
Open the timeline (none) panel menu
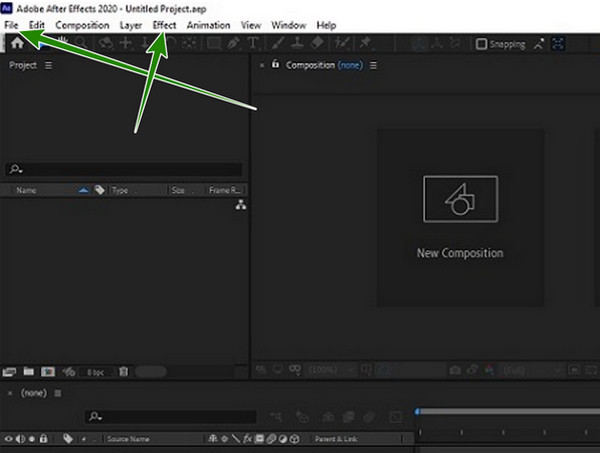pos(58,393)
